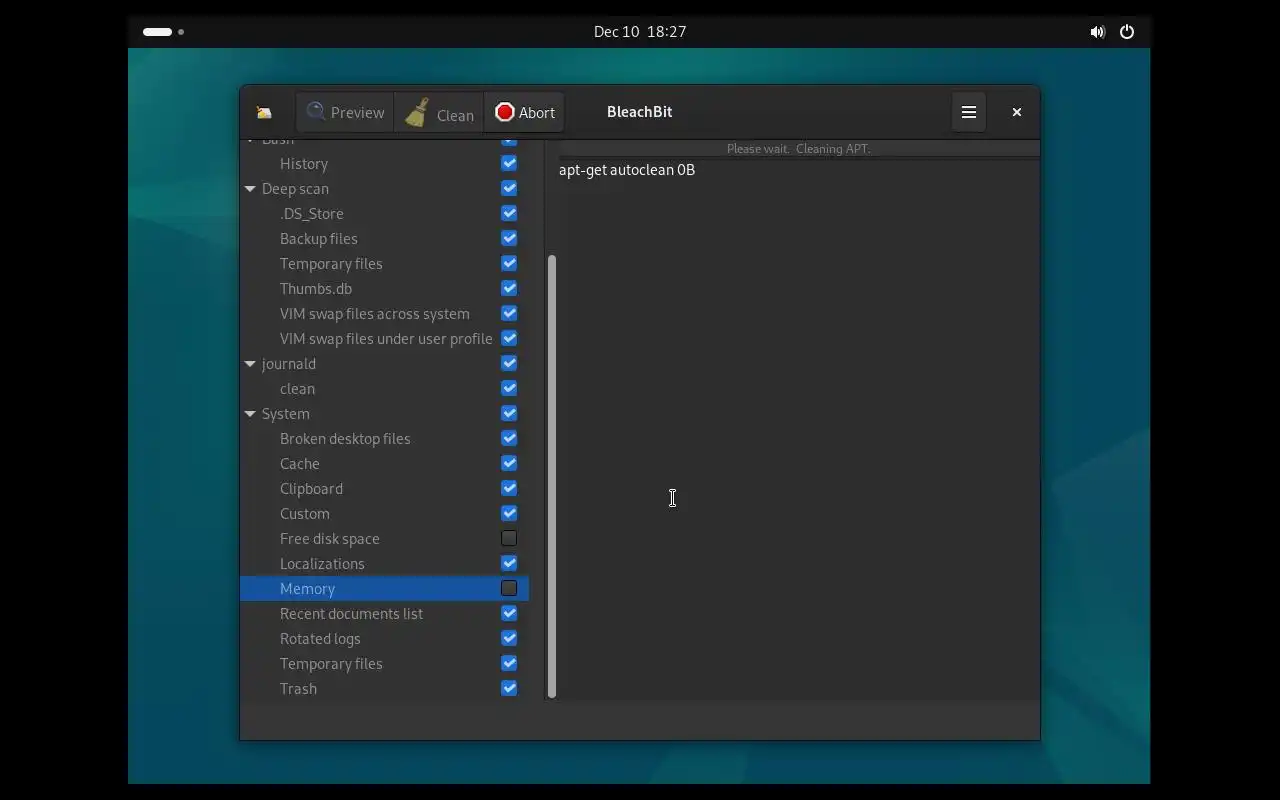Toggle the Broken desktop files checkbox
1280x800 pixels.
(509, 438)
